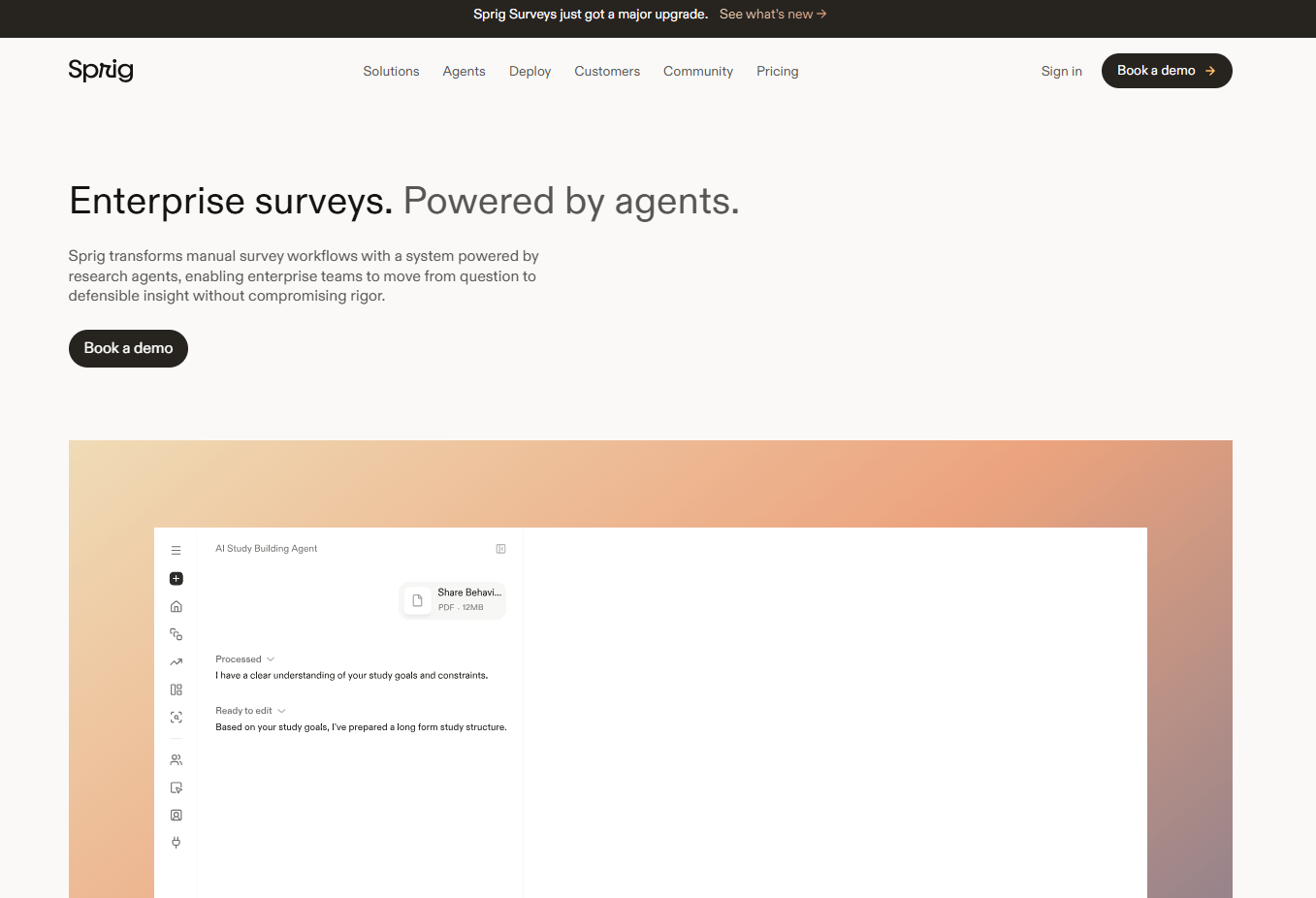1316x898 pixels.
Task: Click the "Based on your study goals" message
Action: coord(361,727)
